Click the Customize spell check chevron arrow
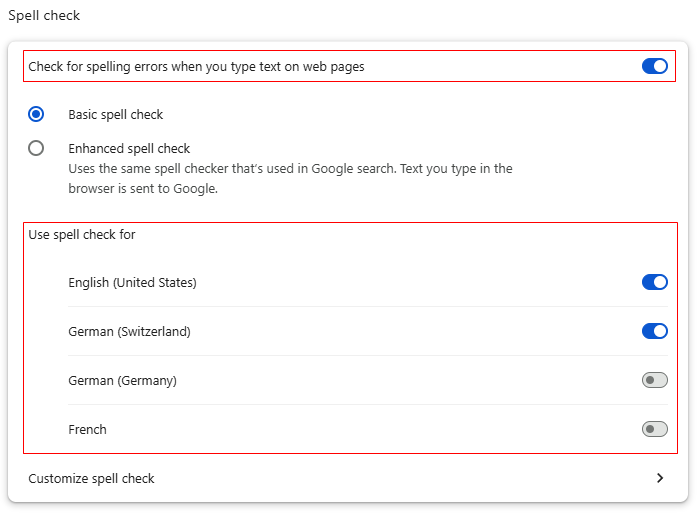Screen dimensions: 699x514 [659, 478]
